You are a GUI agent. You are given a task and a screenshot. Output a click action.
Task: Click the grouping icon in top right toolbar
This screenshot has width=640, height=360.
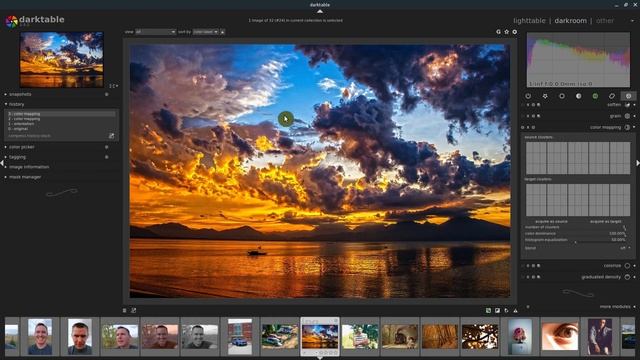pos(498,31)
